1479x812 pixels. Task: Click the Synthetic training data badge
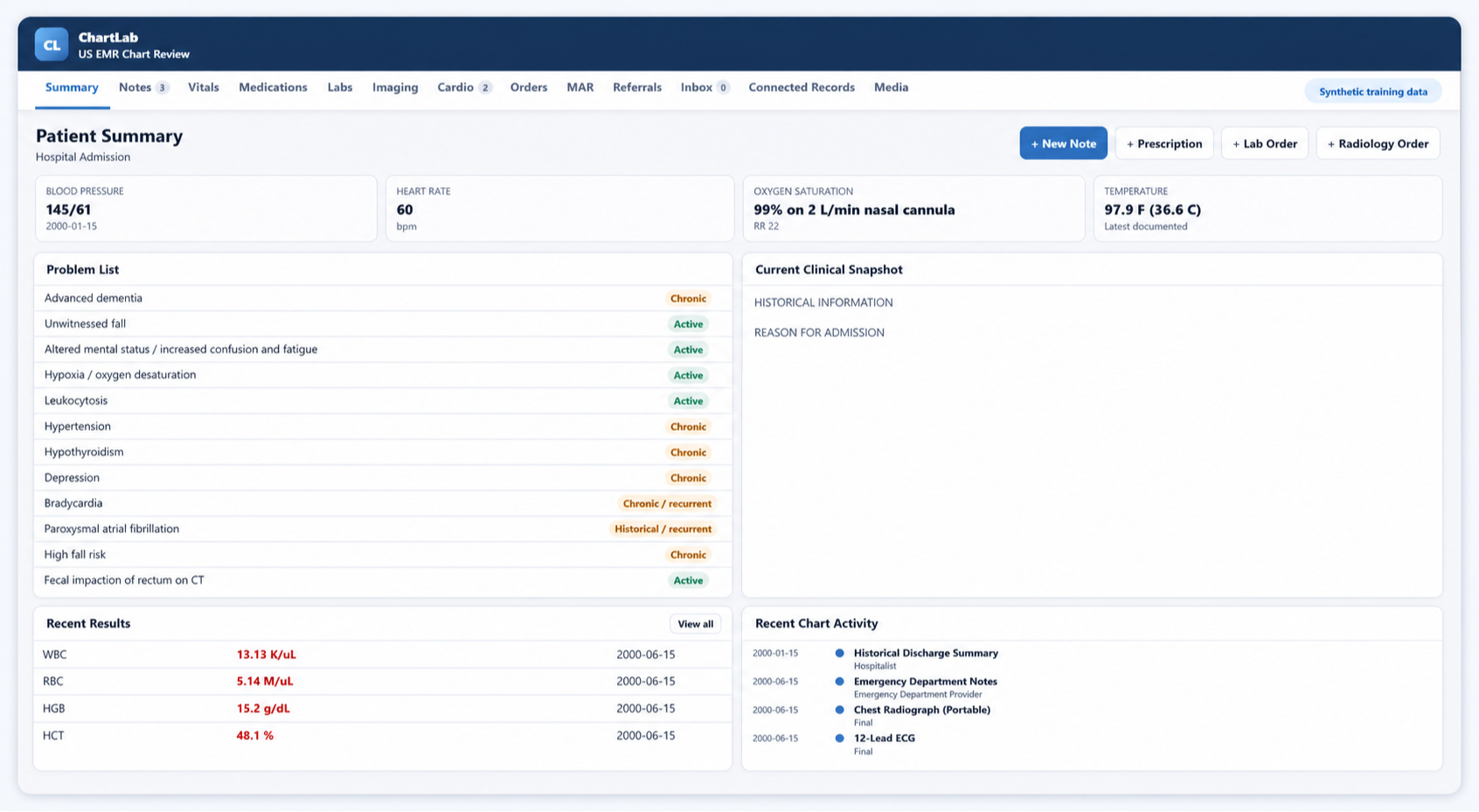1372,92
